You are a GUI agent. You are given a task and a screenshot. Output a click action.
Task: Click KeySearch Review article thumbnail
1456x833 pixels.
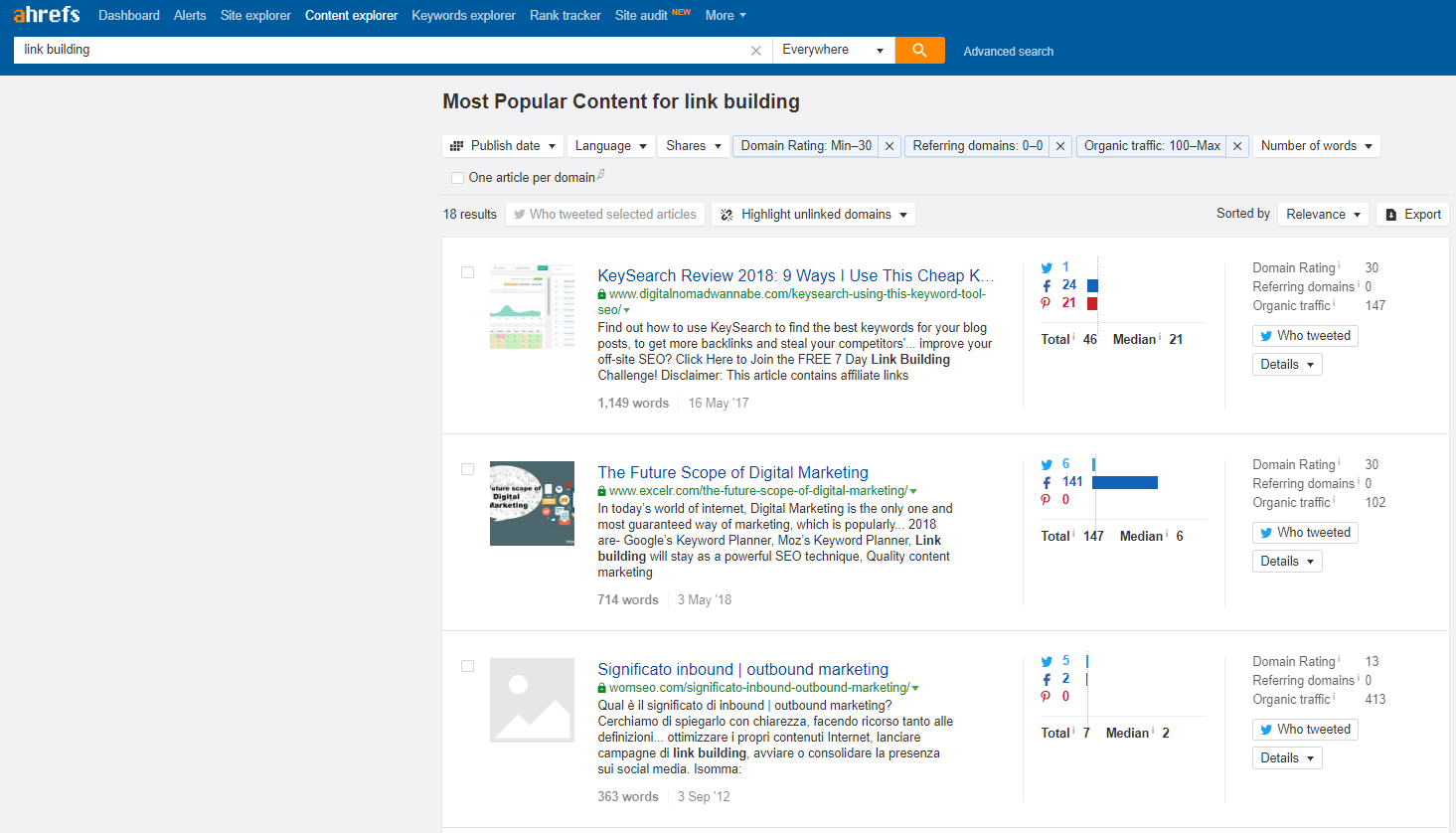(x=532, y=306)
